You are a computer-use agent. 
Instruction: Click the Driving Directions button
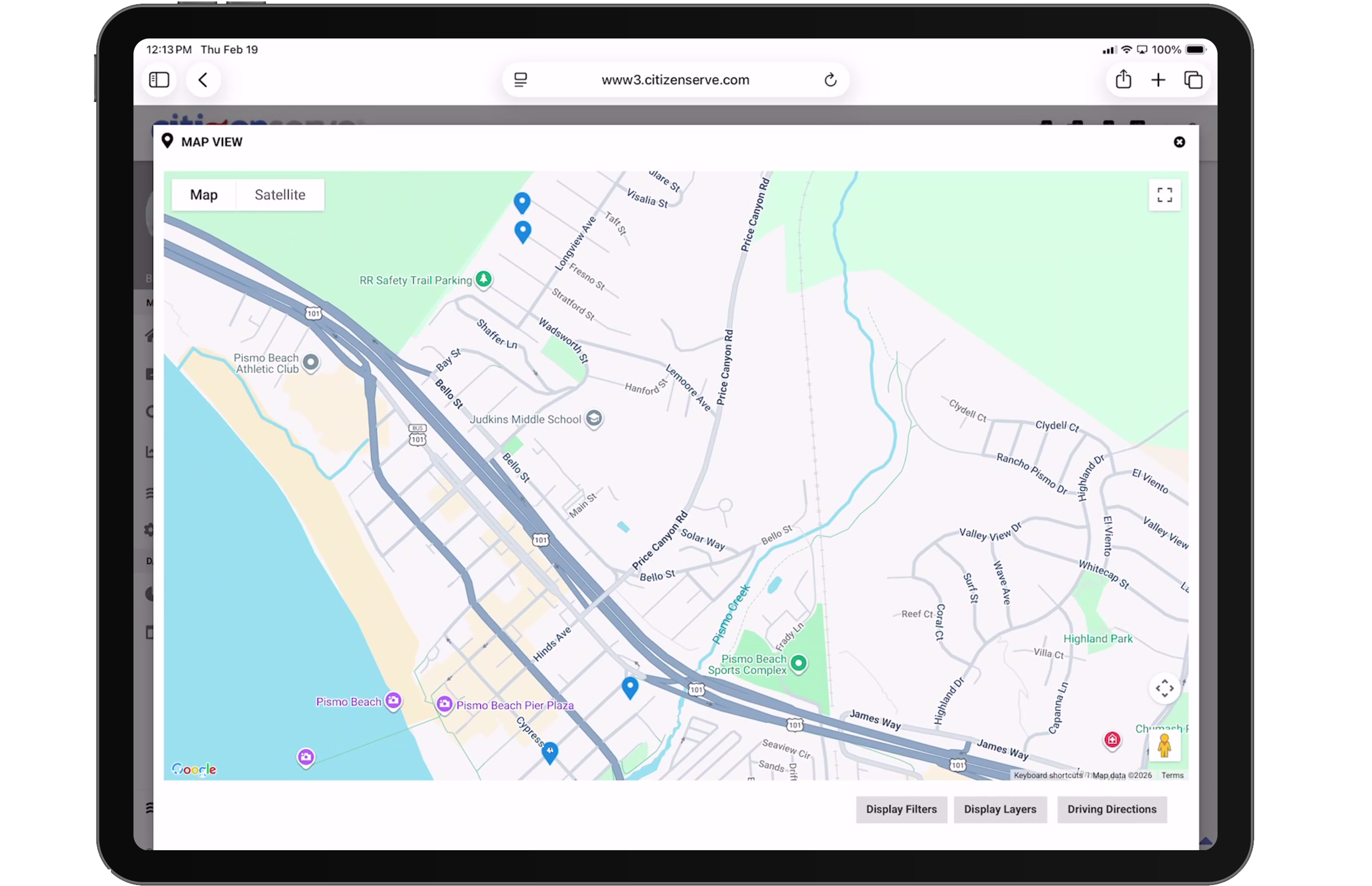point(1112,809)
